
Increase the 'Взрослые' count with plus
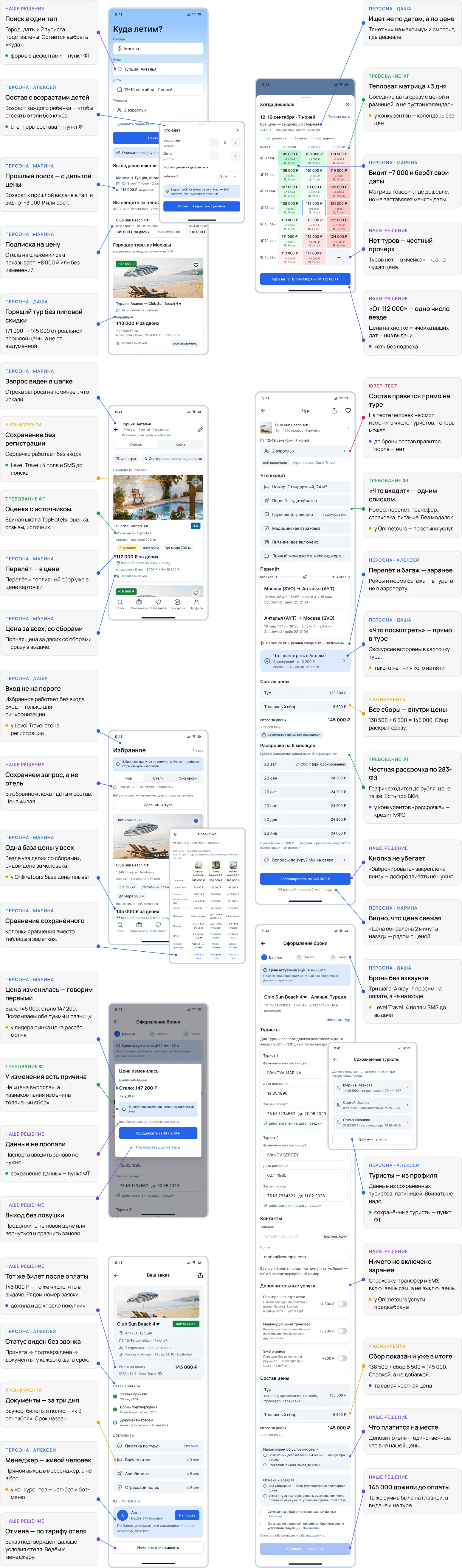(235, 142)
